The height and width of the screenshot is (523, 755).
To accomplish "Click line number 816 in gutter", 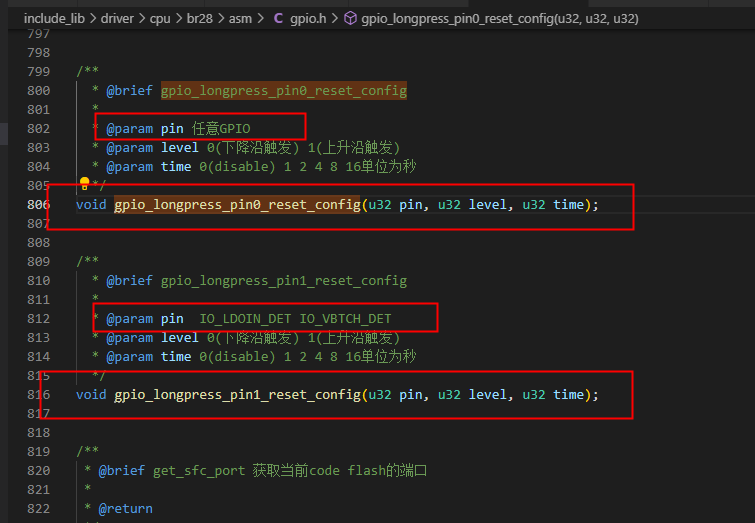I will 39,395.
